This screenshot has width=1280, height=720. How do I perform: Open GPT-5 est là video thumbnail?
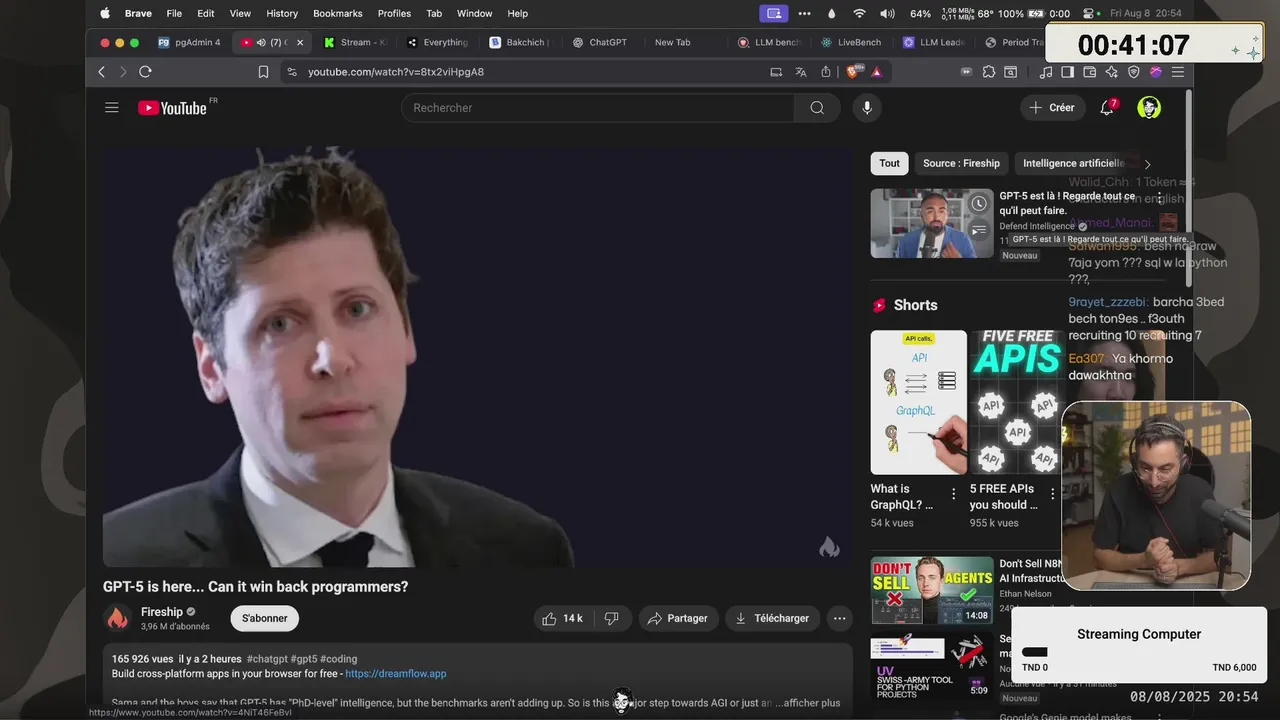pyautogui.click(x=932, y=223)
